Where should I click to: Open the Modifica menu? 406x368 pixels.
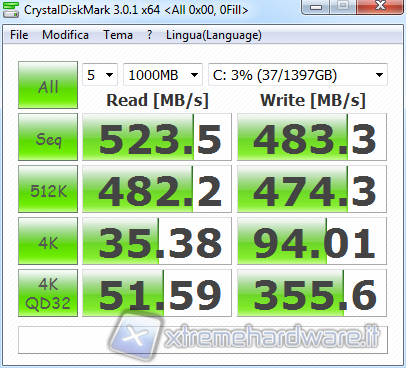click(65, 35)
